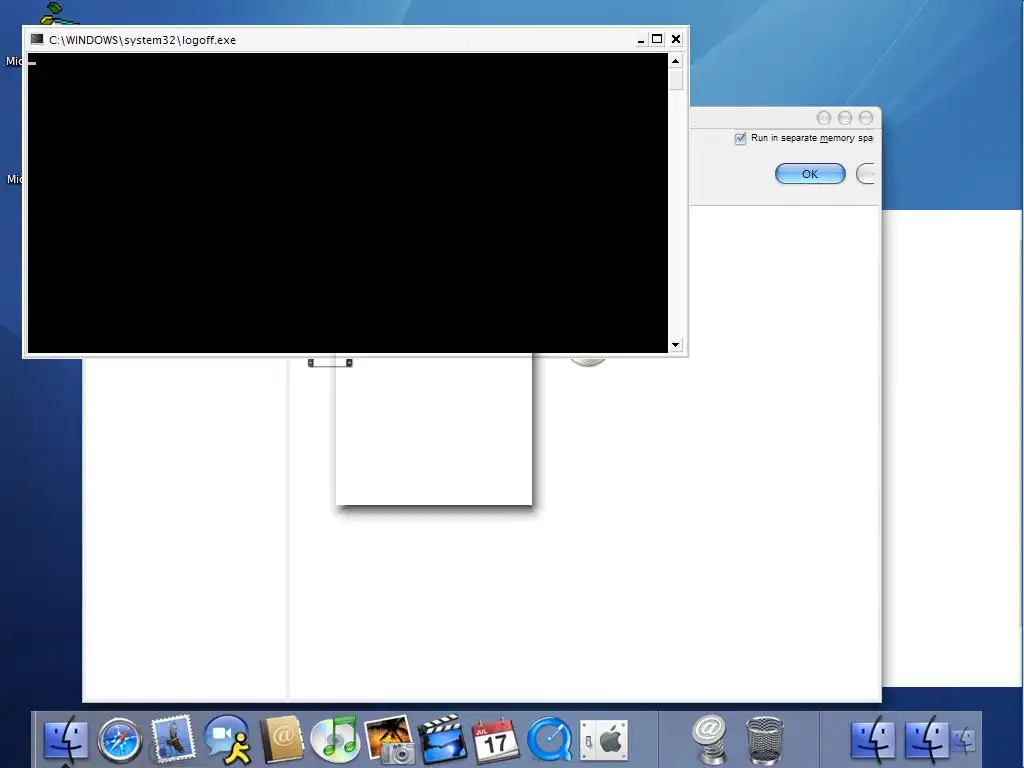The image size is (1024, 768).
Task: Open iPhoto from the dock
Action: 389,740
